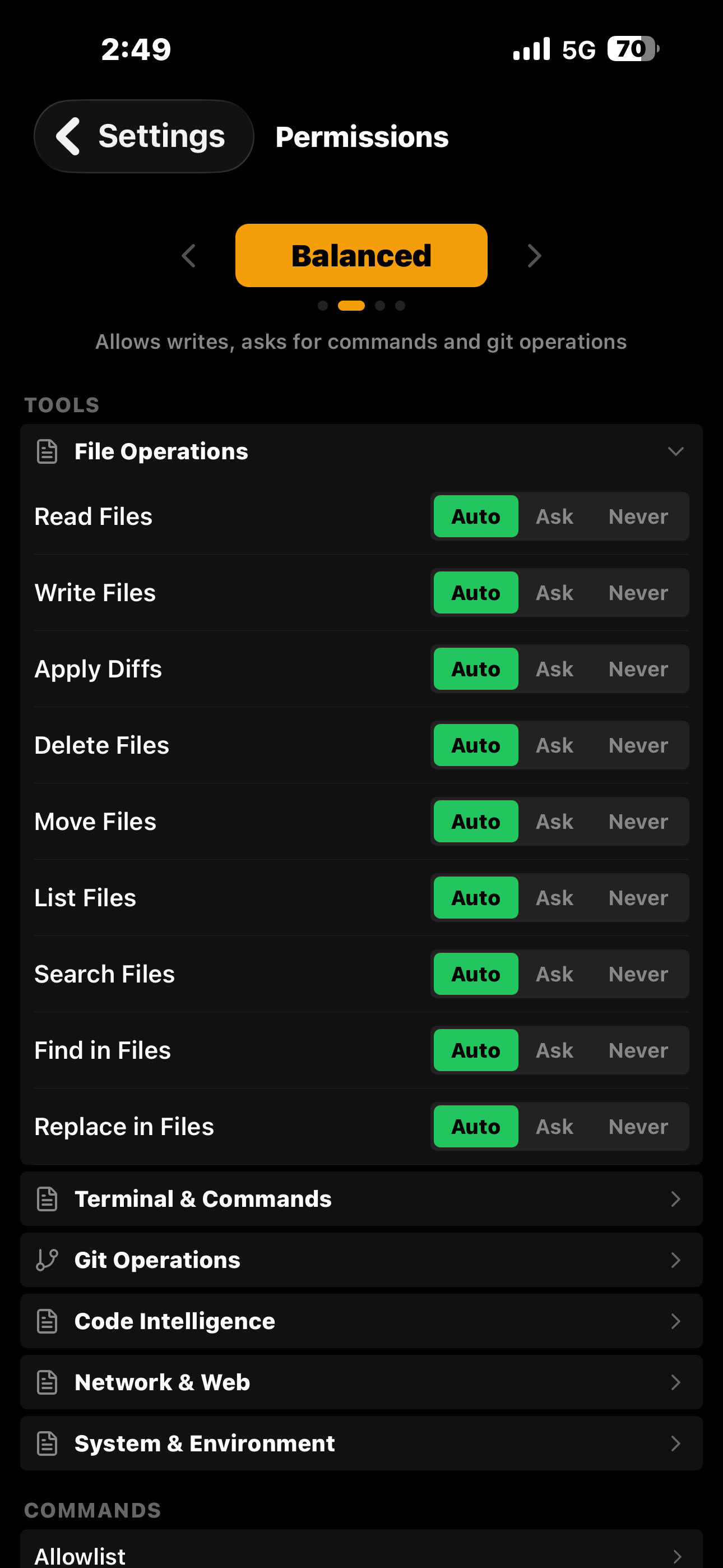Viewport: 723px width, 1568px height.
Task: Expand the Terminal & Commands section
Action: [x=361, y=1199]
